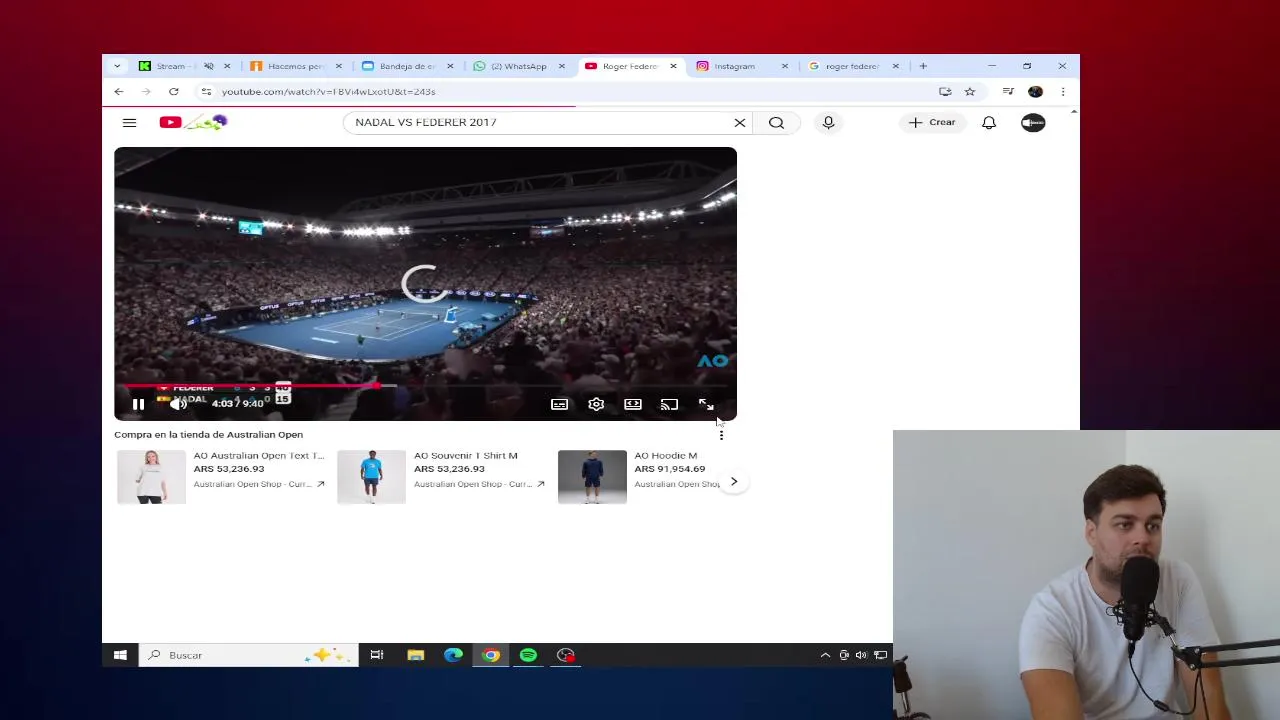Viewport: 1280px width, 720px height.
Task: Open the Chrome profile avatar
Action: (1035, 91)
